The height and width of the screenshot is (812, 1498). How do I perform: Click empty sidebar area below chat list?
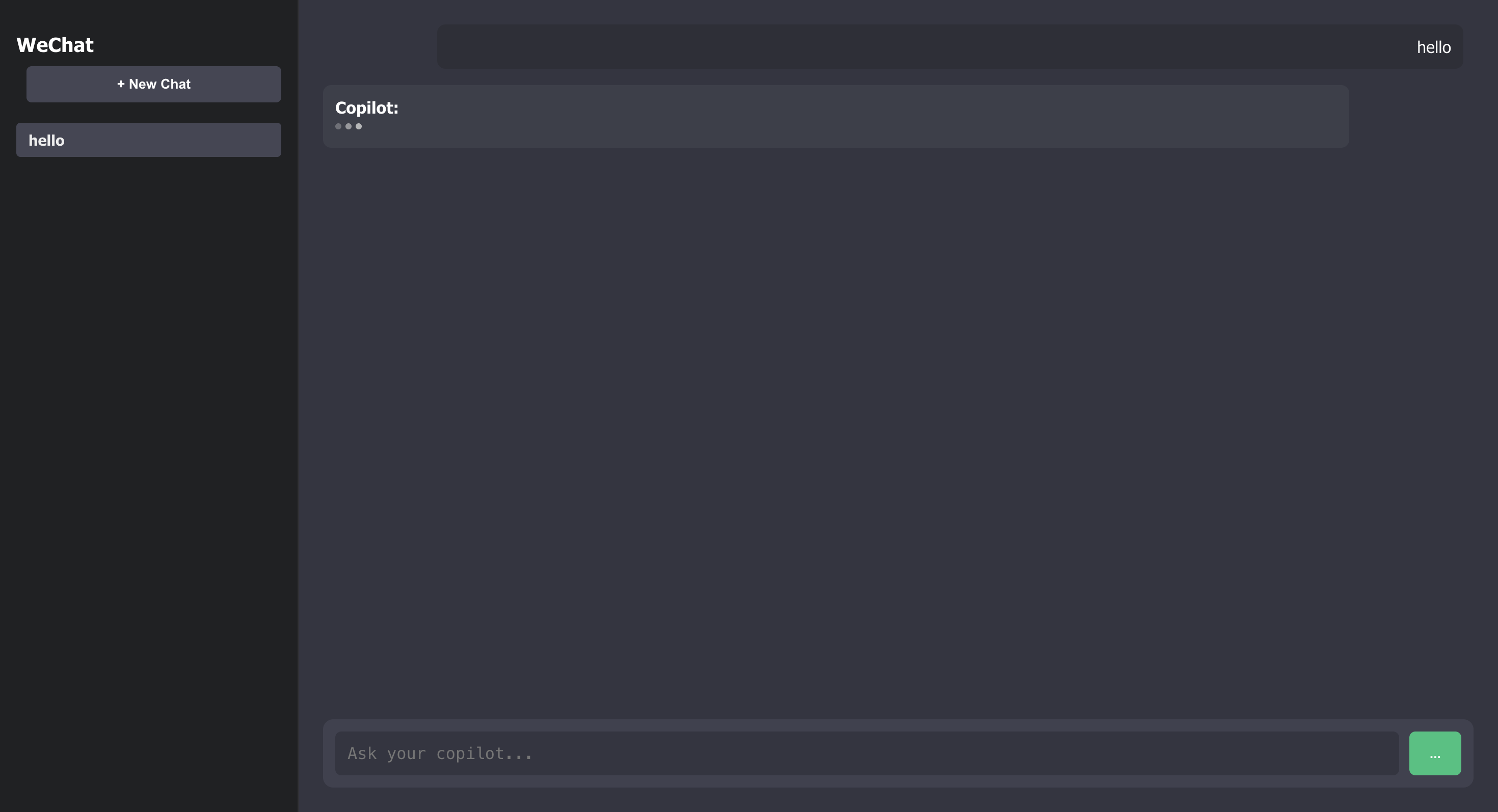point(148,465)
